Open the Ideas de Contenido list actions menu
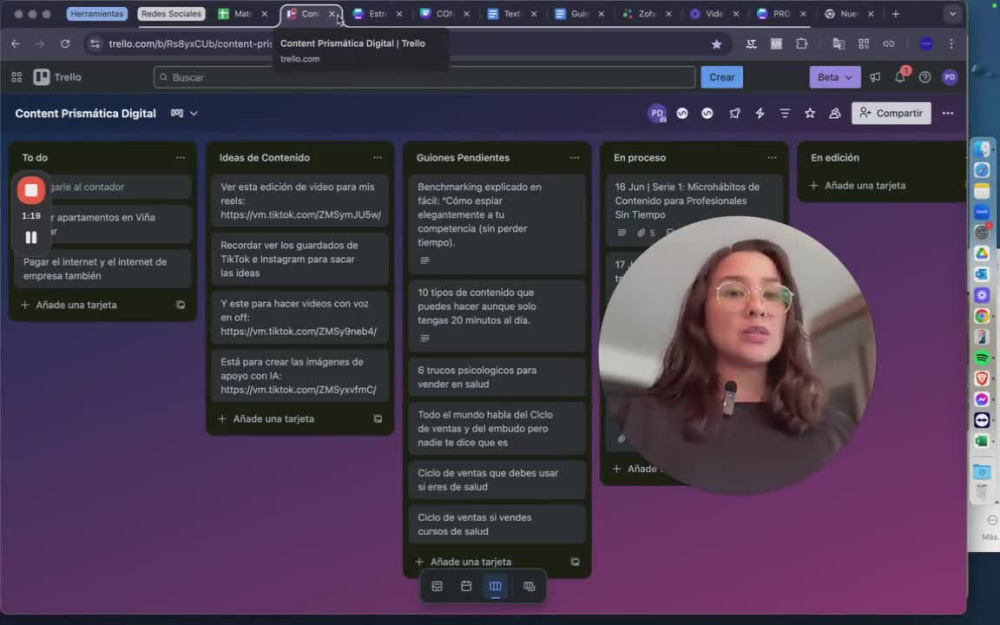The height and width of the screenshot is (625, 1000). (x=378, y=158)
